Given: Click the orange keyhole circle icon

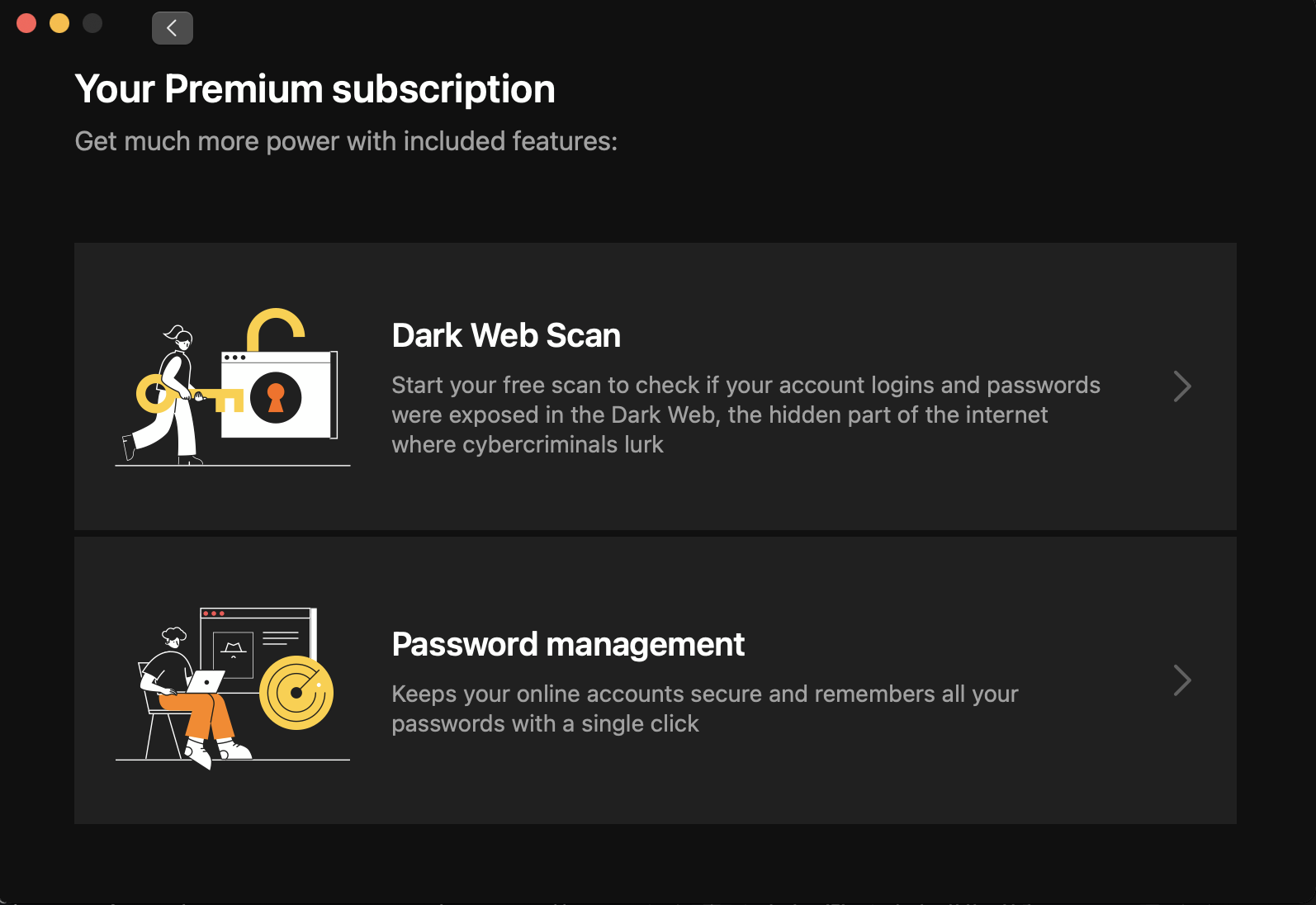Looking at the screenshot, I should point(276,397).
